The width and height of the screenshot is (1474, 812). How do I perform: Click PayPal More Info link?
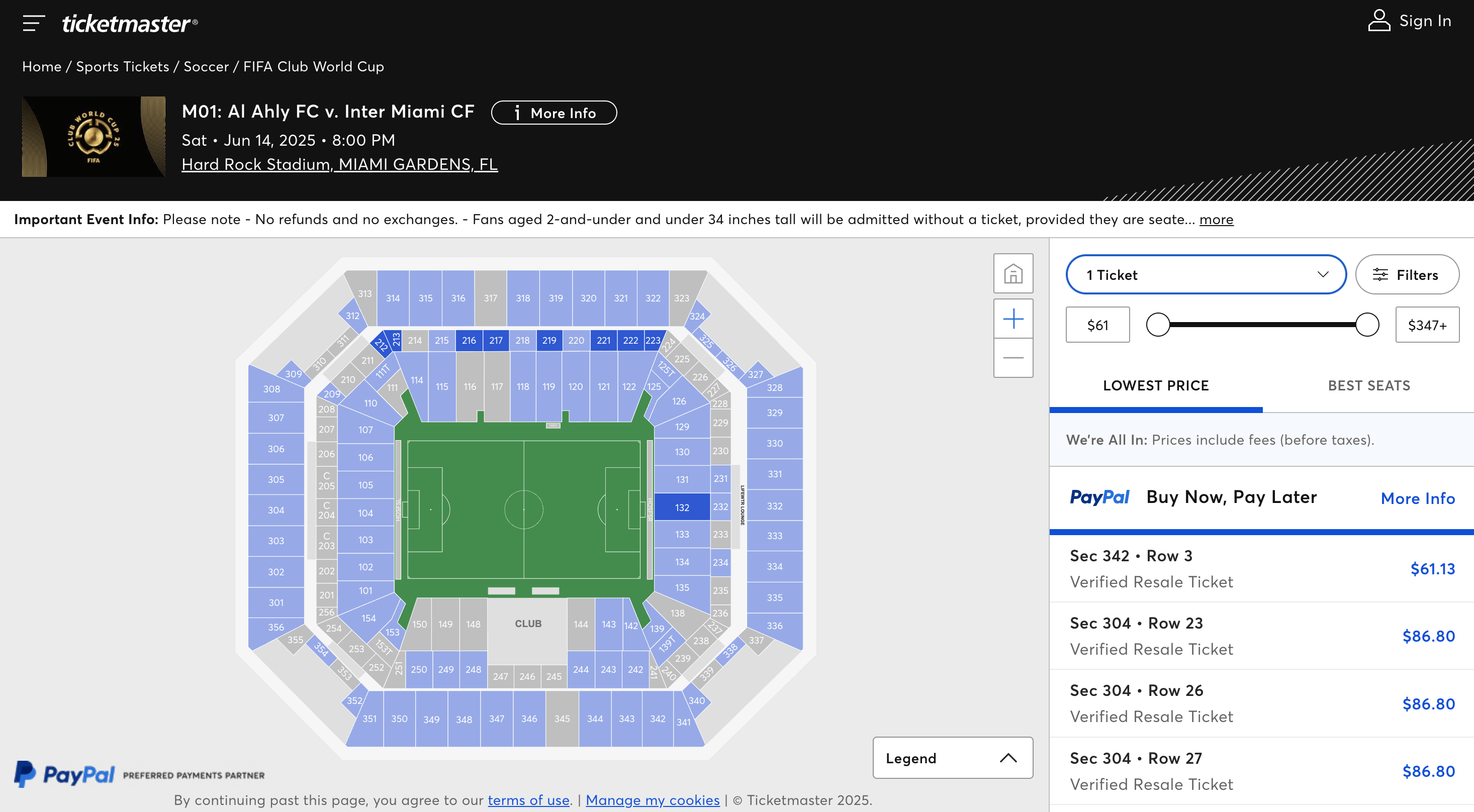(1417, 498)
